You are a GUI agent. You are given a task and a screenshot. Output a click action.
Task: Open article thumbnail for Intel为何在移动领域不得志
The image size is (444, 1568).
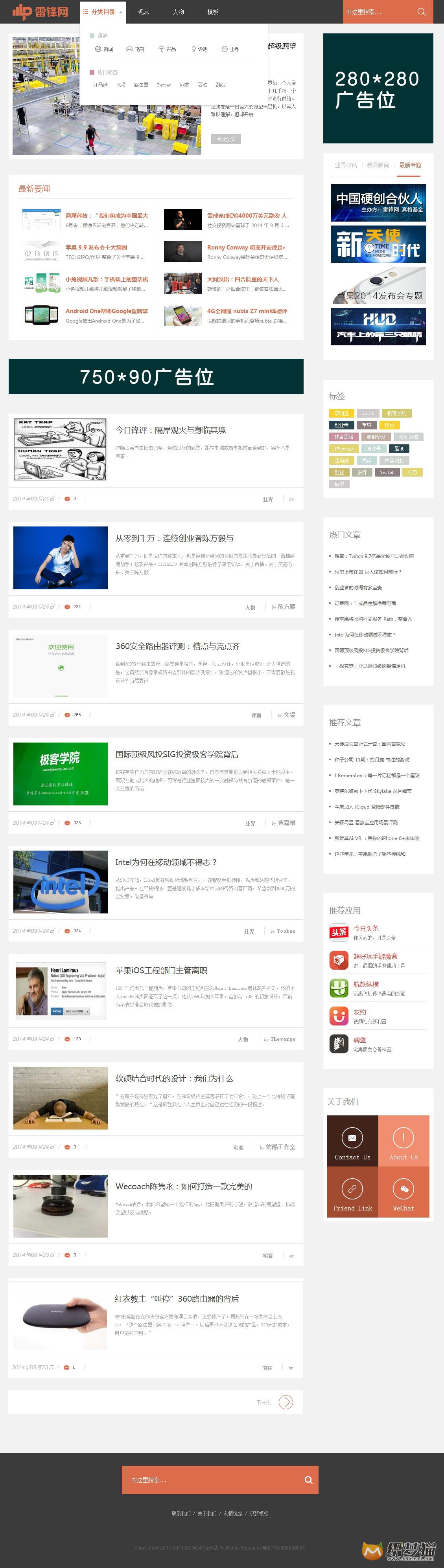(60, 882)
